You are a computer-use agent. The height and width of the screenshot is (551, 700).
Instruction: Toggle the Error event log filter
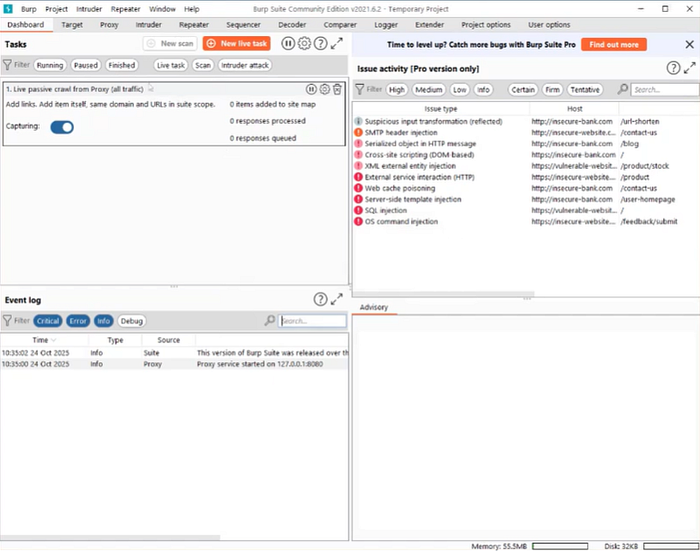point(78,321)
